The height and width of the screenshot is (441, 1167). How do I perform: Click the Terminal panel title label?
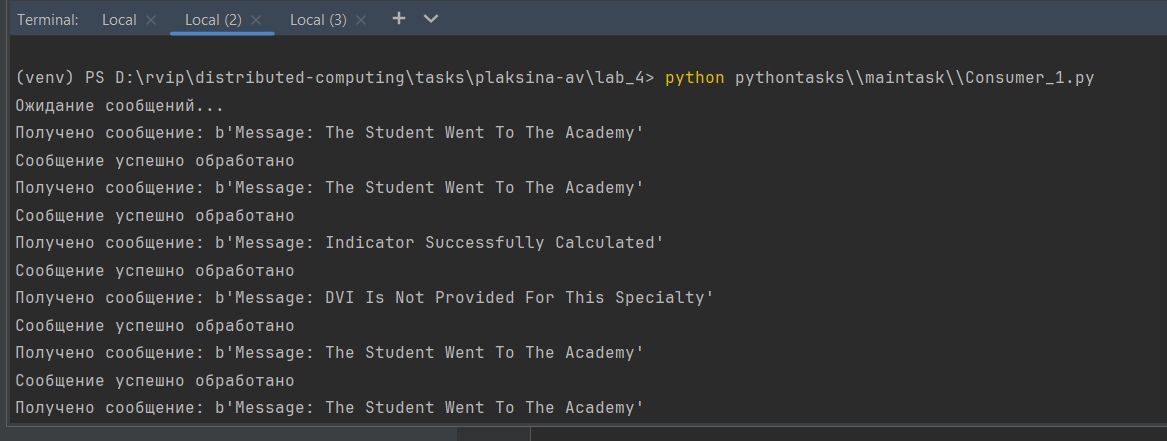48,20
